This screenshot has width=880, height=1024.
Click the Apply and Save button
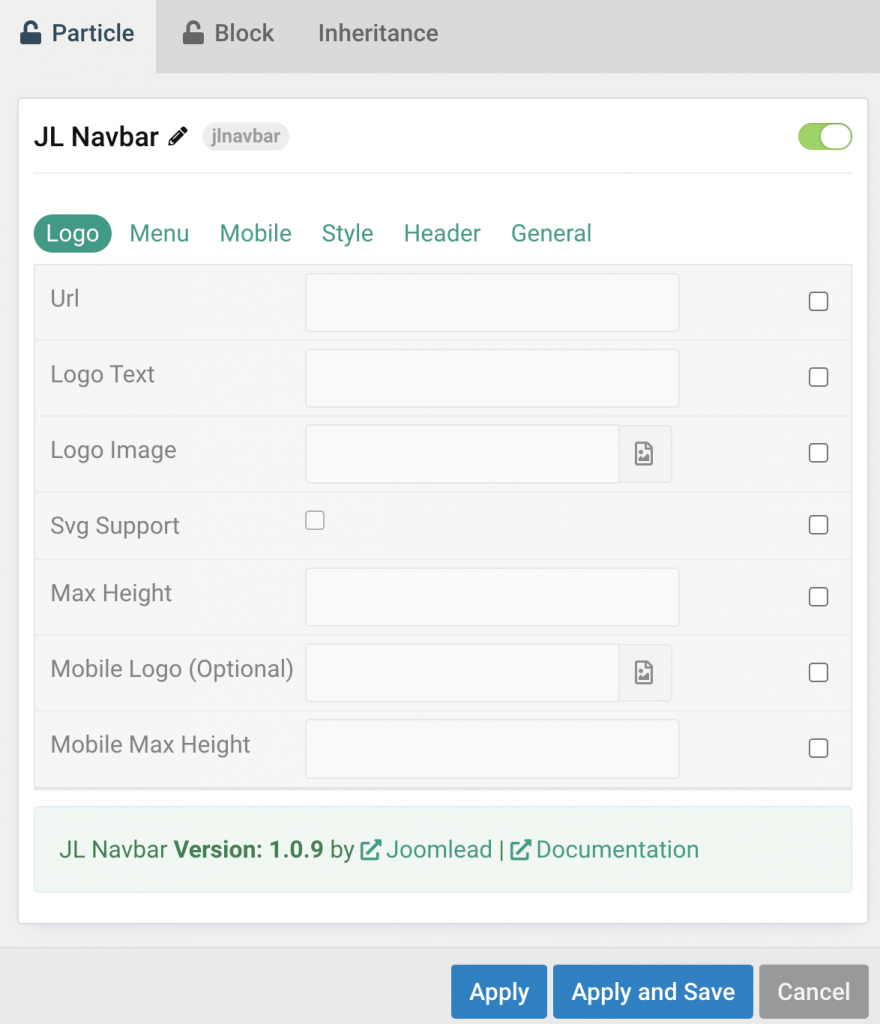(653, 992)
